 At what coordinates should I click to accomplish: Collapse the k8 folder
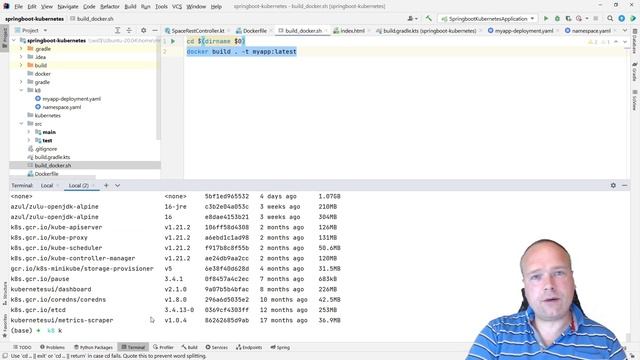[21, 90]
